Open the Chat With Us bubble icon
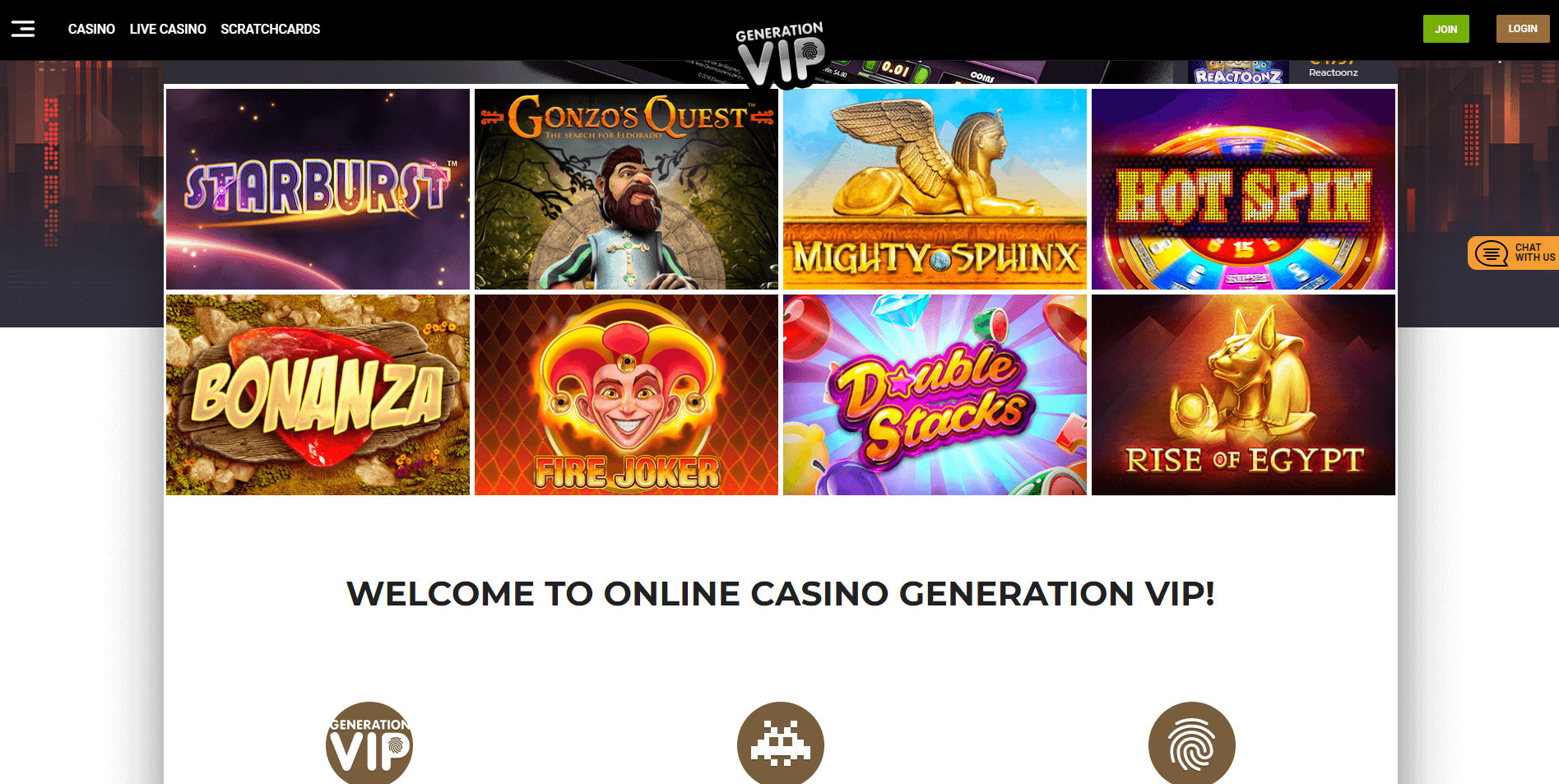The image size is (1559, 784). pyautogui.click(x=1492, y=253)
